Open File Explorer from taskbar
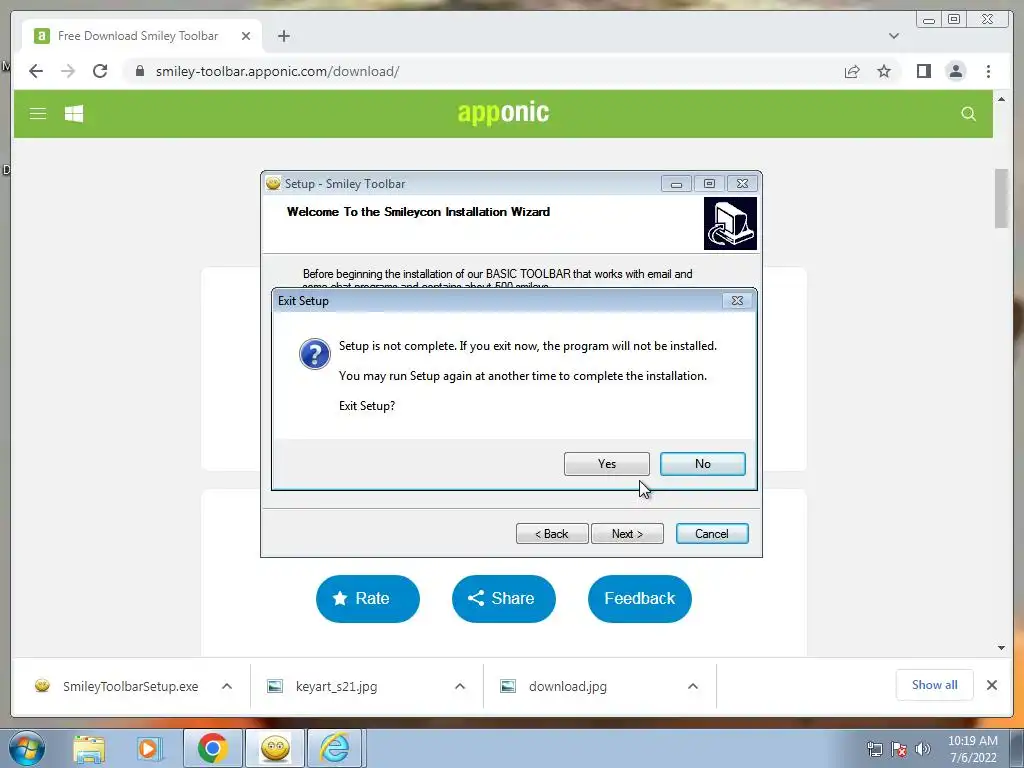This screenshot has width=1024, height=768. tap(89, 749)
